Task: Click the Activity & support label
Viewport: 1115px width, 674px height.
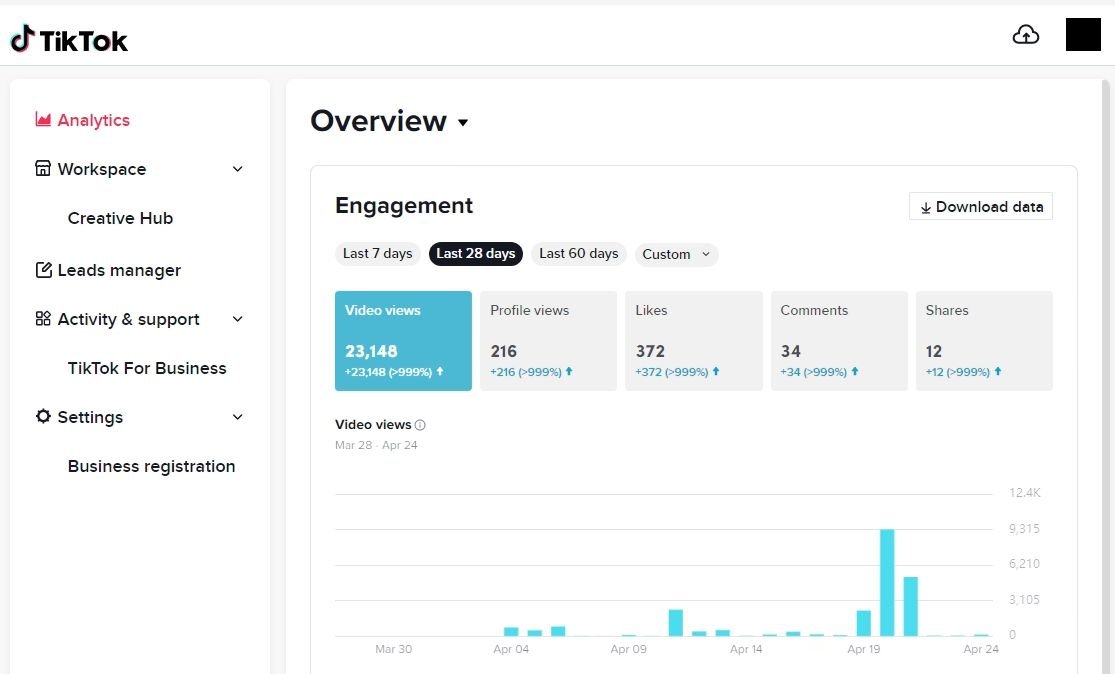Action: (129, 319)
